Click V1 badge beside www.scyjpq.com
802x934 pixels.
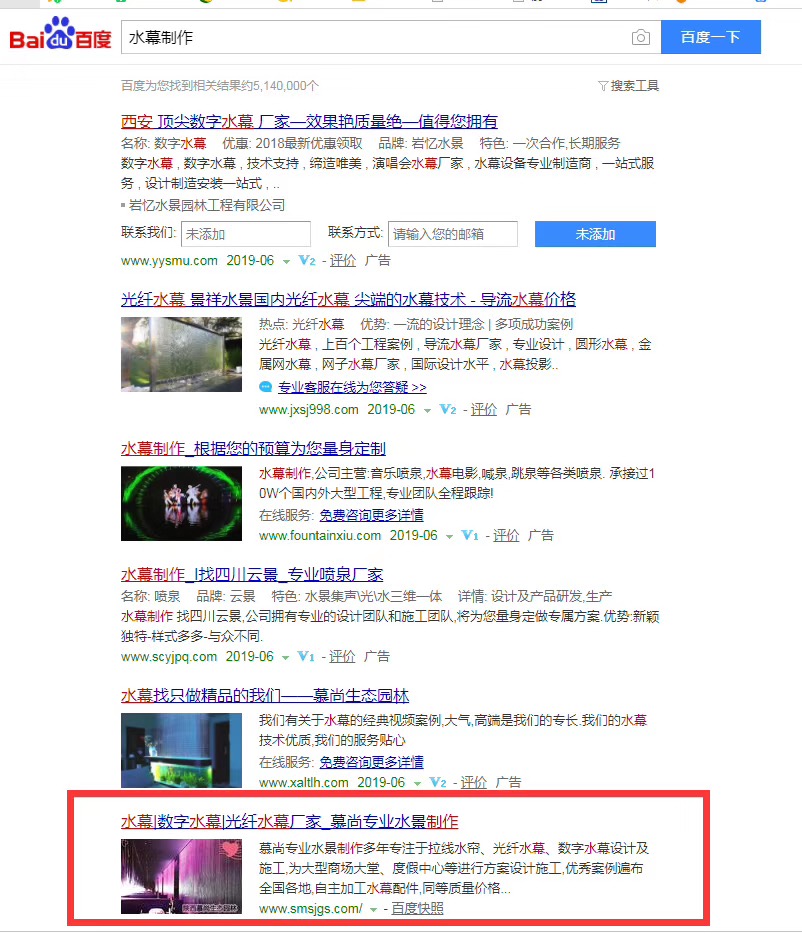point(306,657)
